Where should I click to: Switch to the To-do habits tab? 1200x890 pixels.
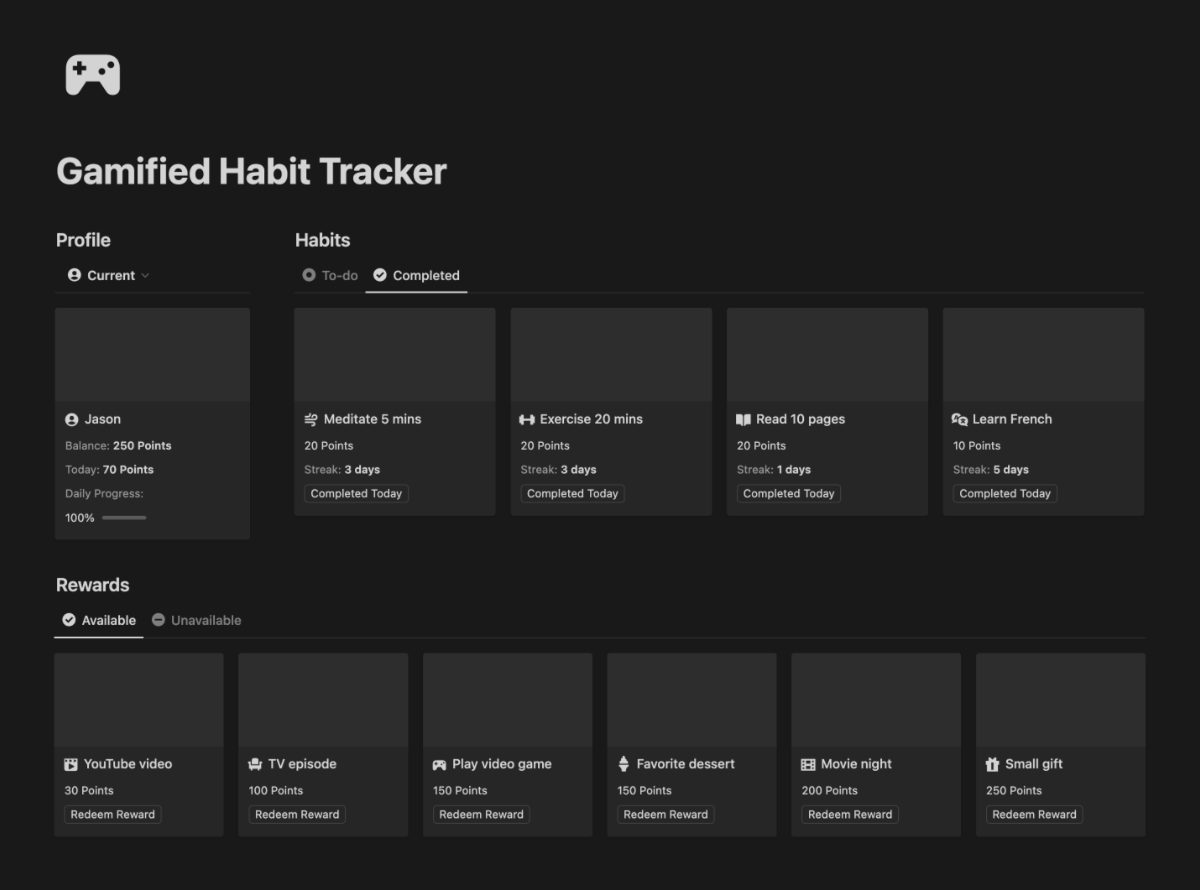tap(329, 275)
